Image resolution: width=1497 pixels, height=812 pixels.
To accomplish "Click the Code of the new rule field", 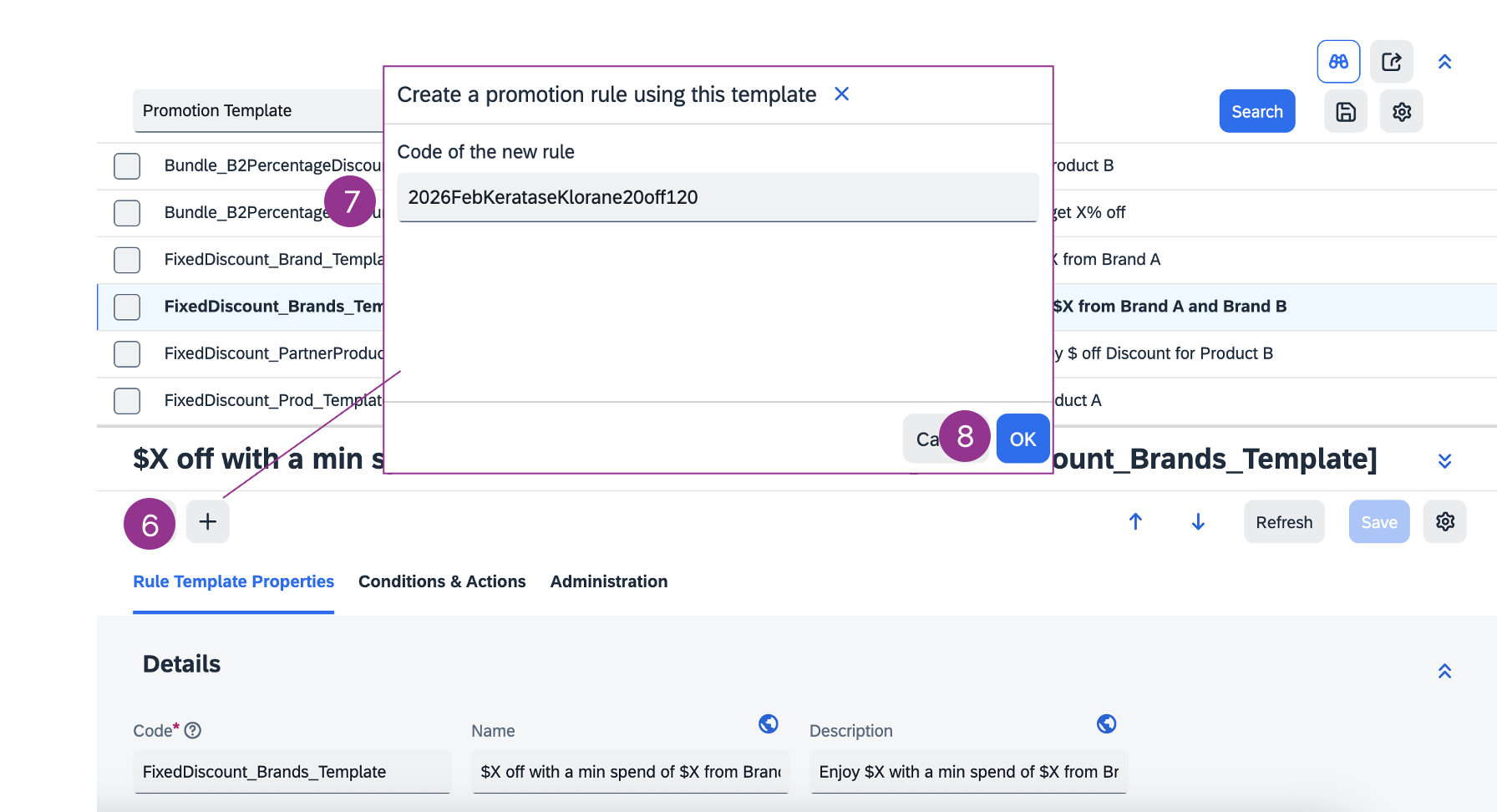I will [717, 197].
